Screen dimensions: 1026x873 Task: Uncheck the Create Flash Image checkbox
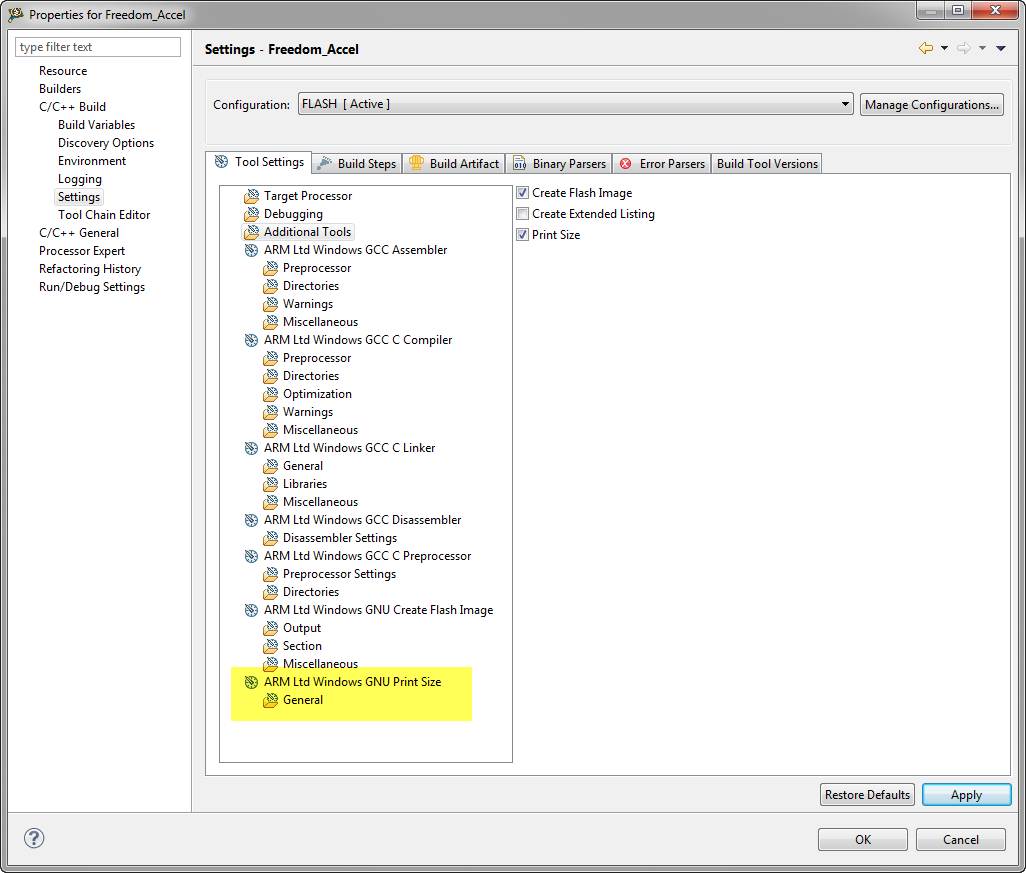pos(522,193)
